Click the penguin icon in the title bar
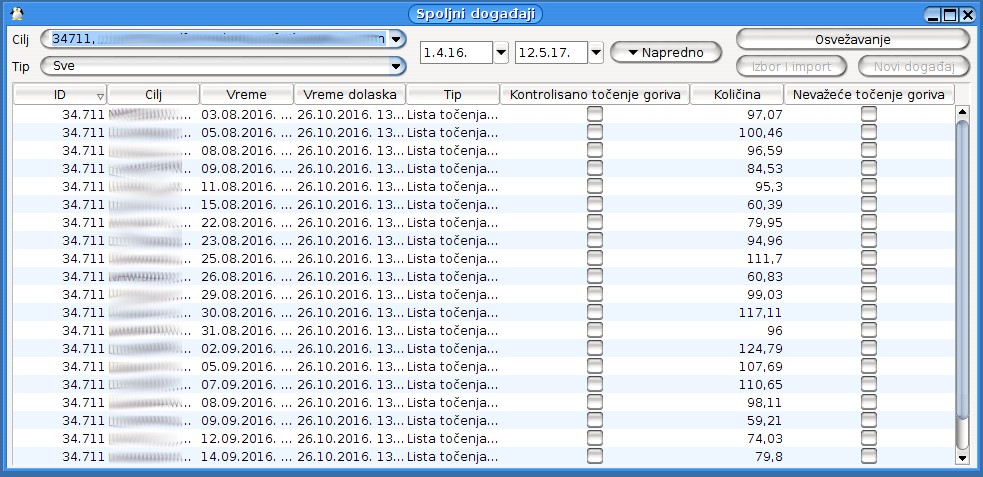Screen dimensions: 983x477 coord(16,14)
